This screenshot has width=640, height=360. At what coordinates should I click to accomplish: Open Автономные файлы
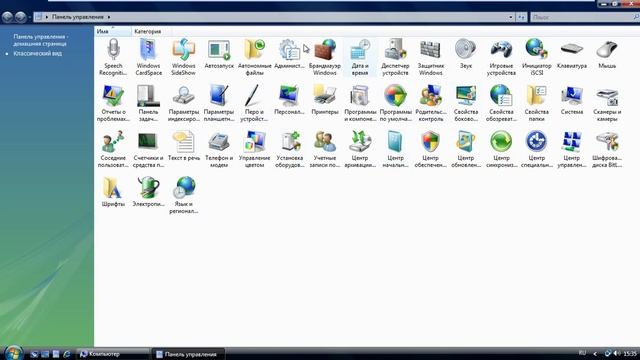click(254, 57)
